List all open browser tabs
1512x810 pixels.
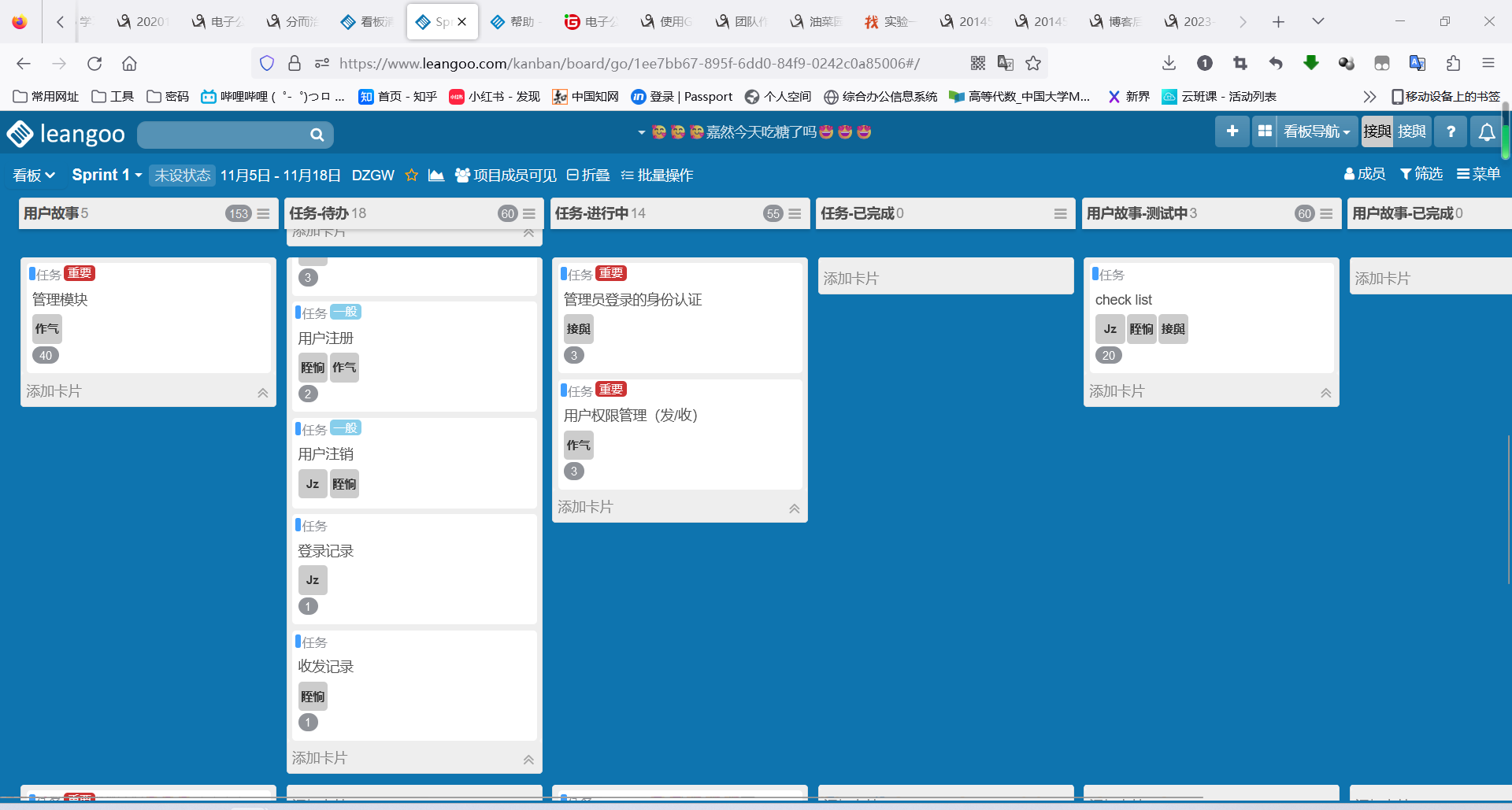[1318, 21]
